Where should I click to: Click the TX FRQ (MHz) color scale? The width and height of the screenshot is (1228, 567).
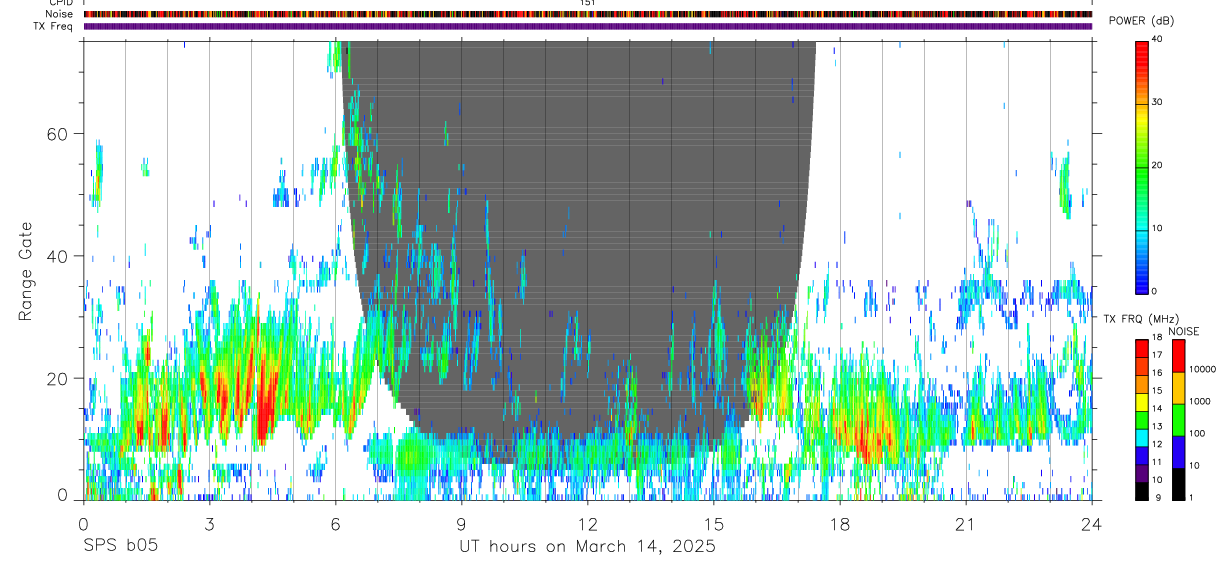pyautogui.click(x=1141, y=419)
